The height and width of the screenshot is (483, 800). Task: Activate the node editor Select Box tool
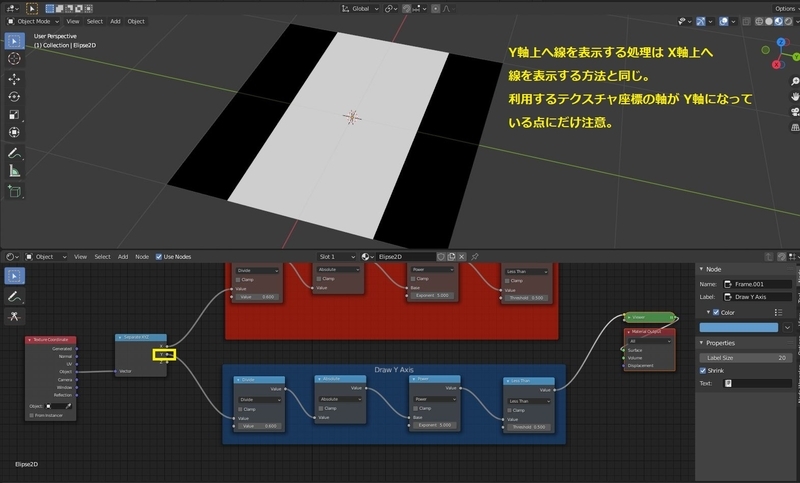(14, 276)
